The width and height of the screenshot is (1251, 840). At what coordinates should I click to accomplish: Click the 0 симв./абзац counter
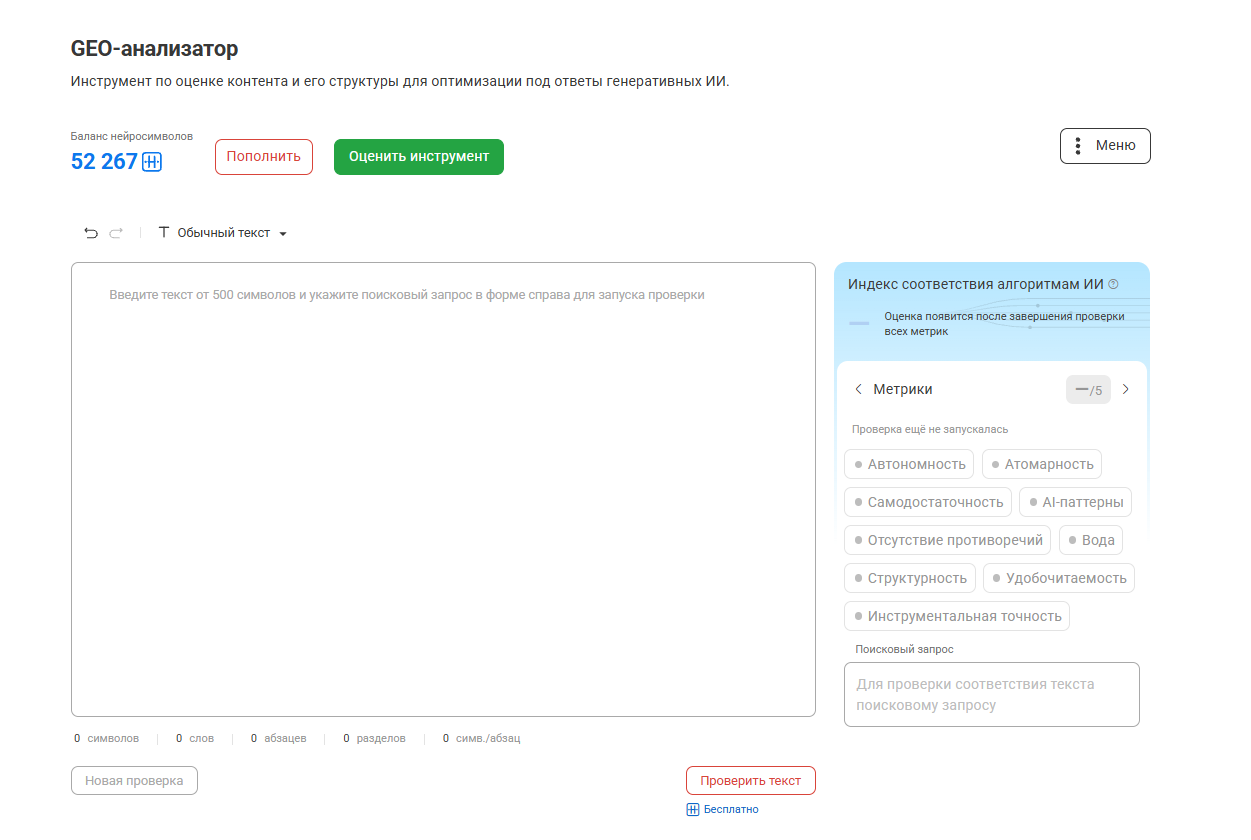point(482,739)
